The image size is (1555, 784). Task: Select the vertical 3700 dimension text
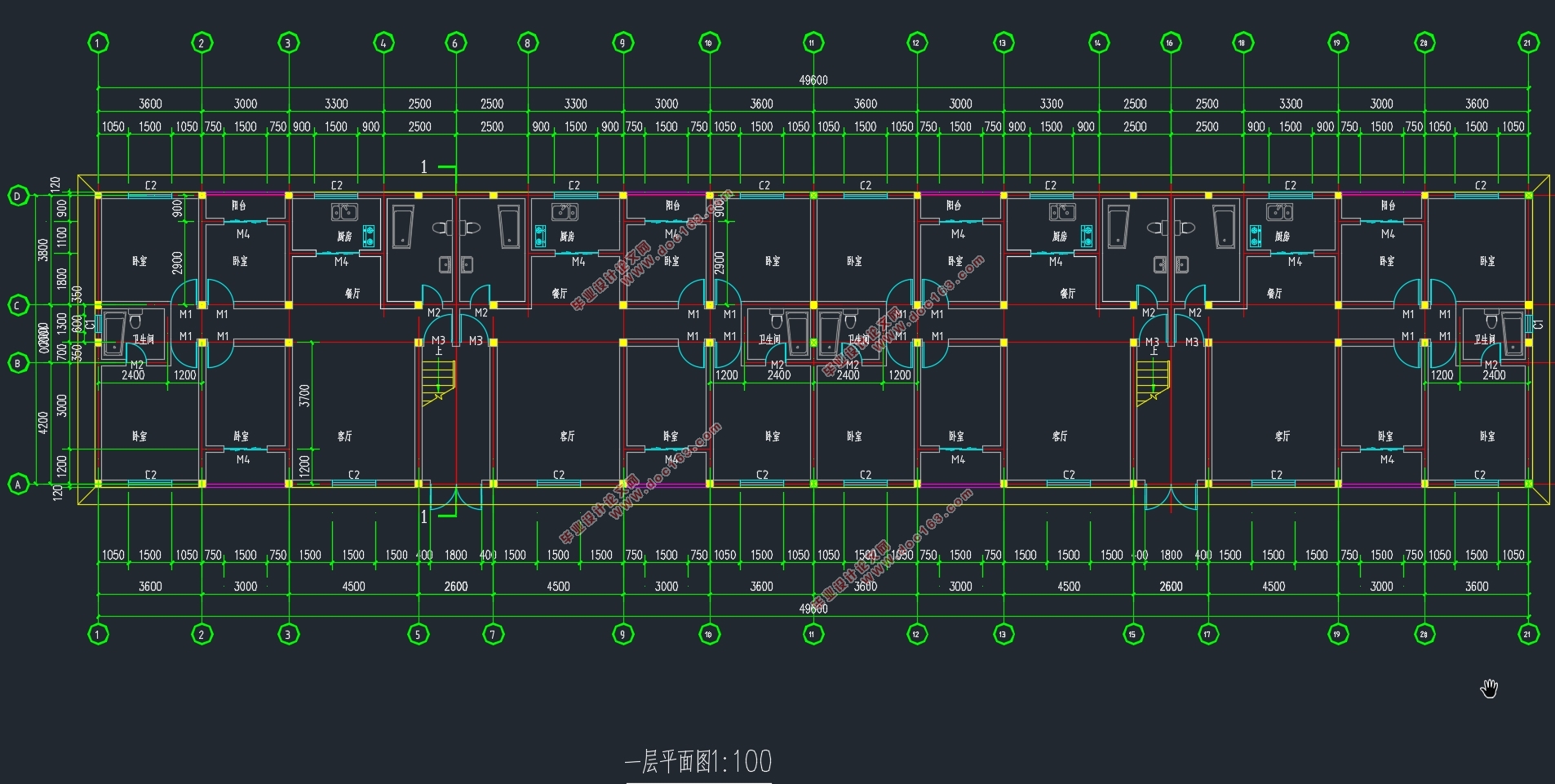click(304, 396)
